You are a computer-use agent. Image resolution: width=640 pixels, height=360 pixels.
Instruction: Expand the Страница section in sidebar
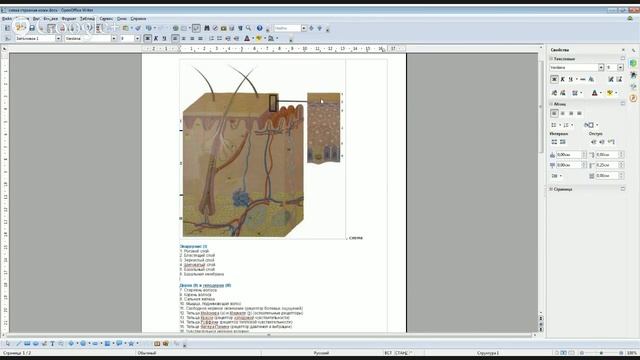[551, 189]
